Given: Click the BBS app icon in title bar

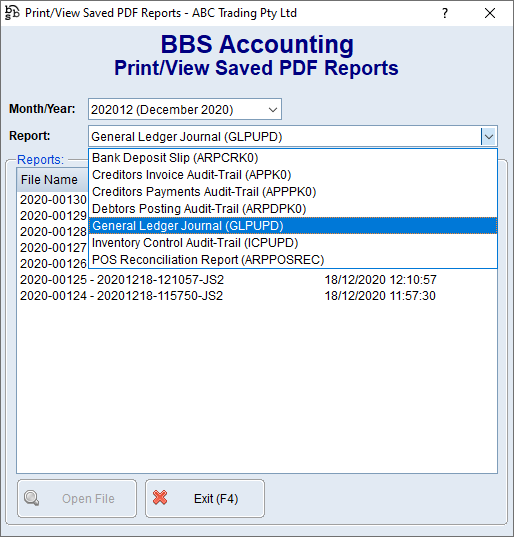Looking at the screenshot, I should coord(12,13).
